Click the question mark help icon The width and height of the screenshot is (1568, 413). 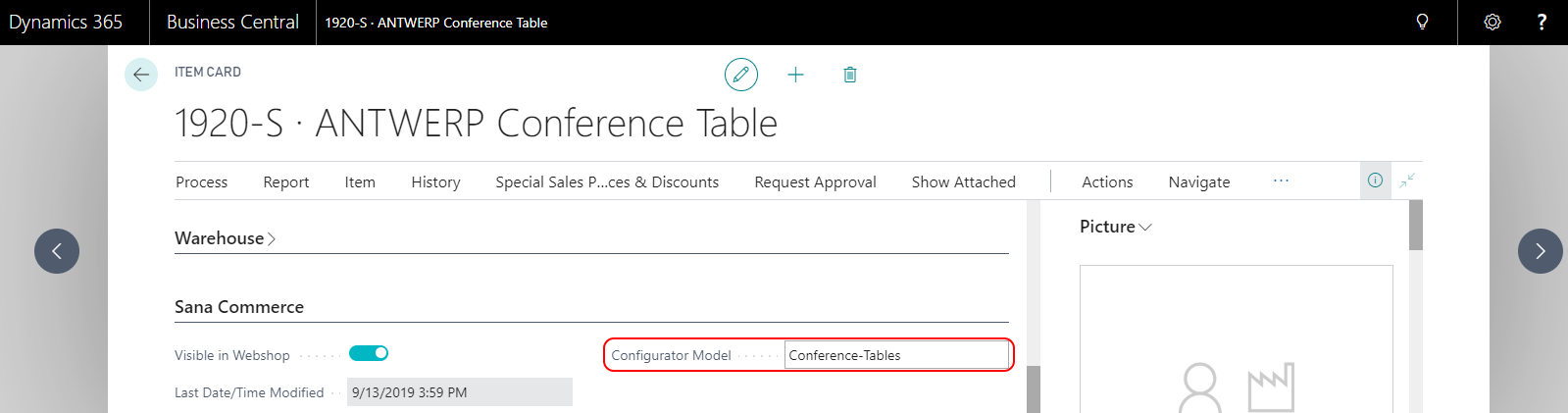[x=1542, y=22]
